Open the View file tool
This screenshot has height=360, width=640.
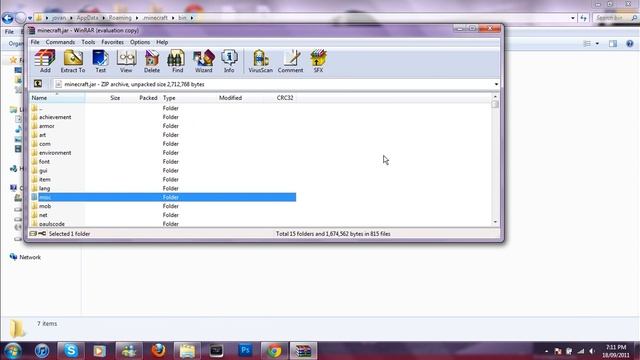(x=126, y=61)
